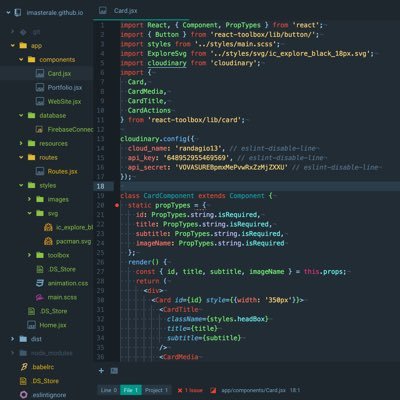Click the animation.css CSS3 icon

40,283
